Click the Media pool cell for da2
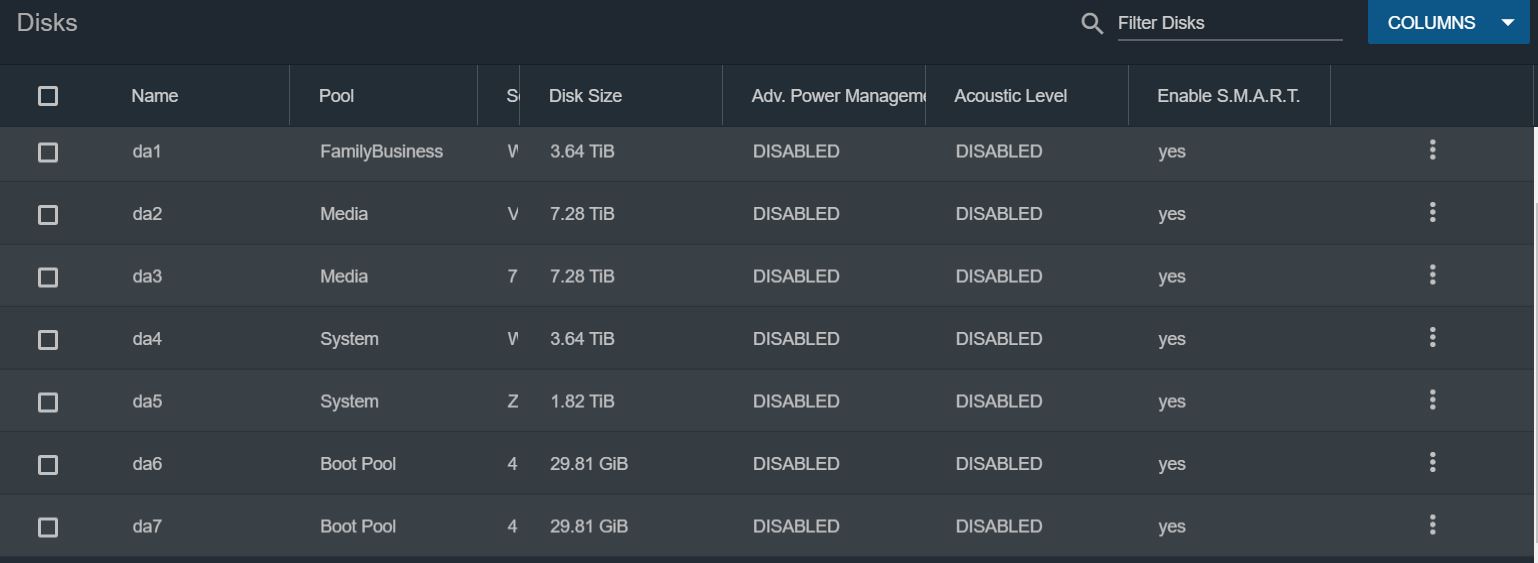This screenshot has height=563, width=1538. coord(344,214)
